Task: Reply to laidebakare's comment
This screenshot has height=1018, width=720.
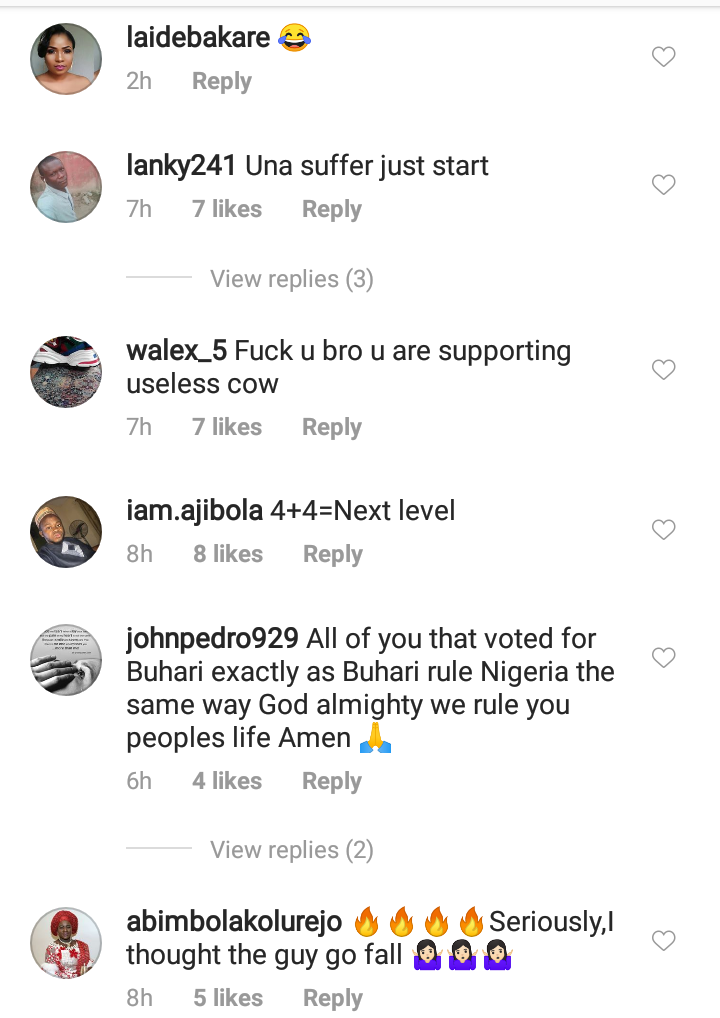Action: 222,82
